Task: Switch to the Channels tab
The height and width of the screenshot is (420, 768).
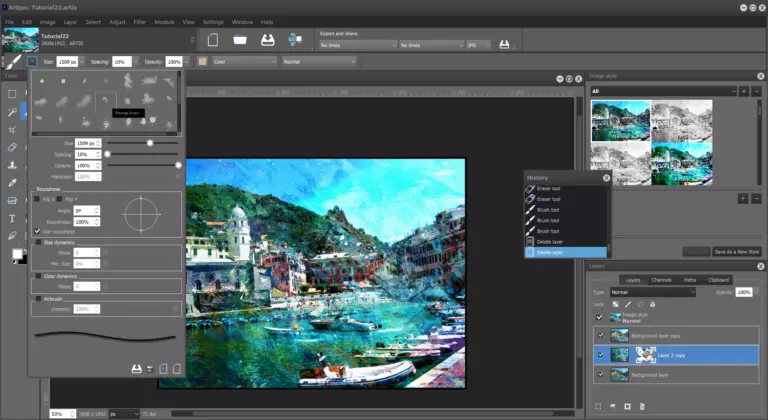Action: (661, 280)
